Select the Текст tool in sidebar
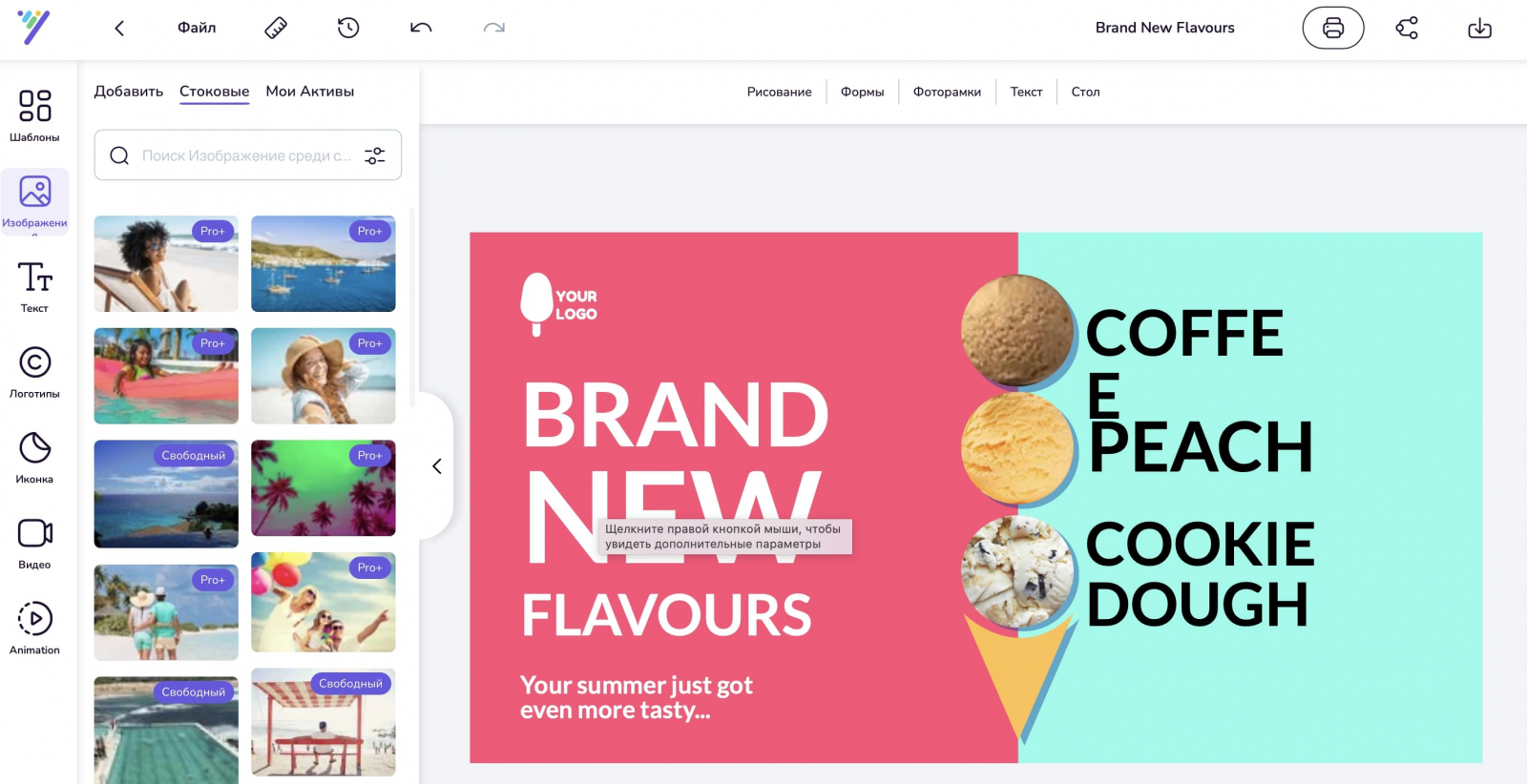The image size is (1527, 784). click(34, 286)
